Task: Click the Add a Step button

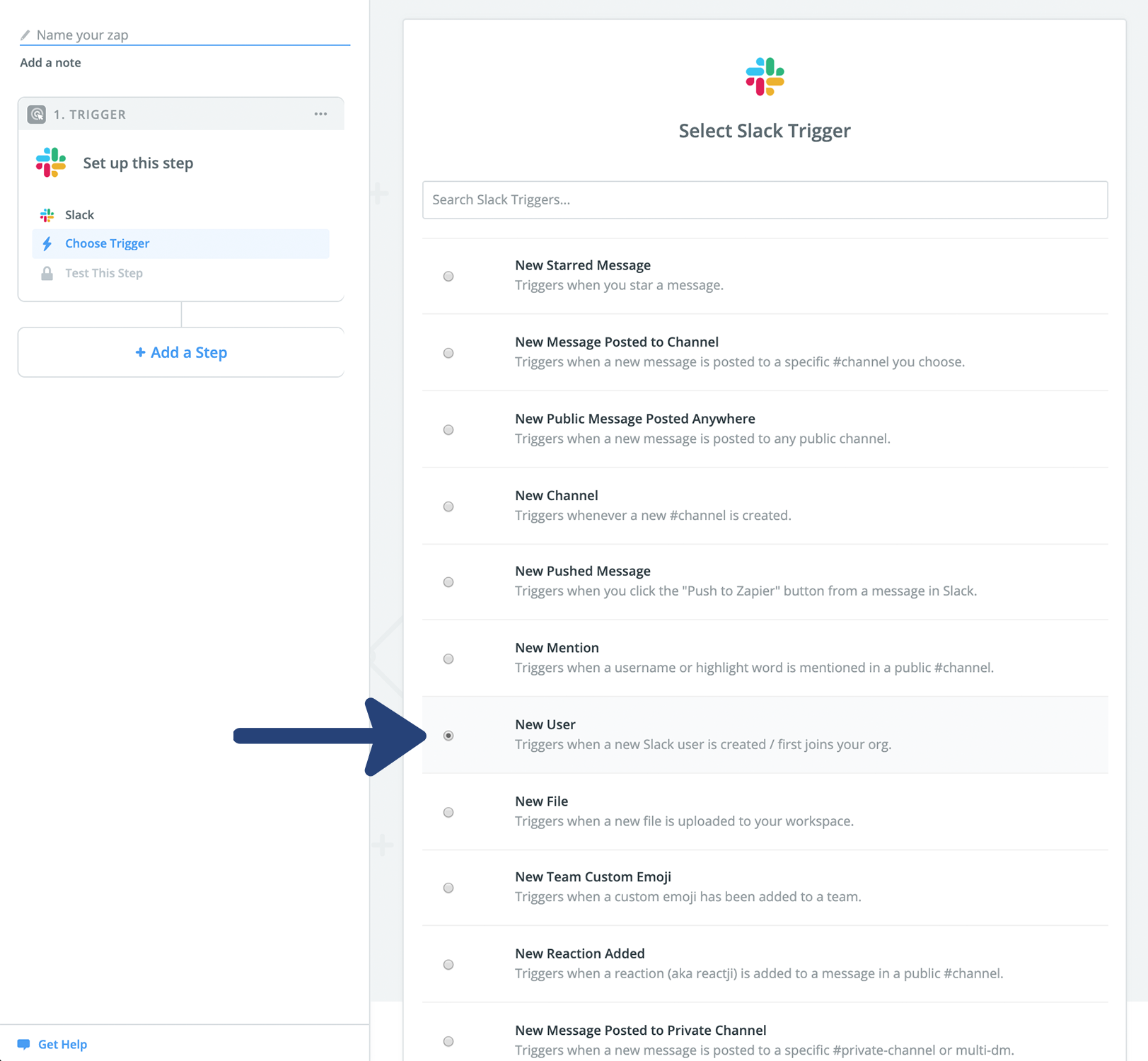Action: point(181,352)
